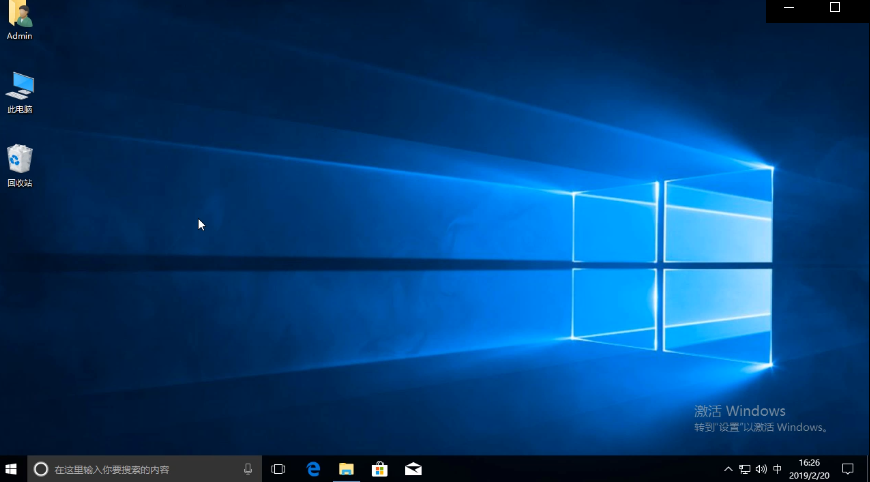Open the Action Center notifications
Screen dimensions: 870x482
point(847,469)
